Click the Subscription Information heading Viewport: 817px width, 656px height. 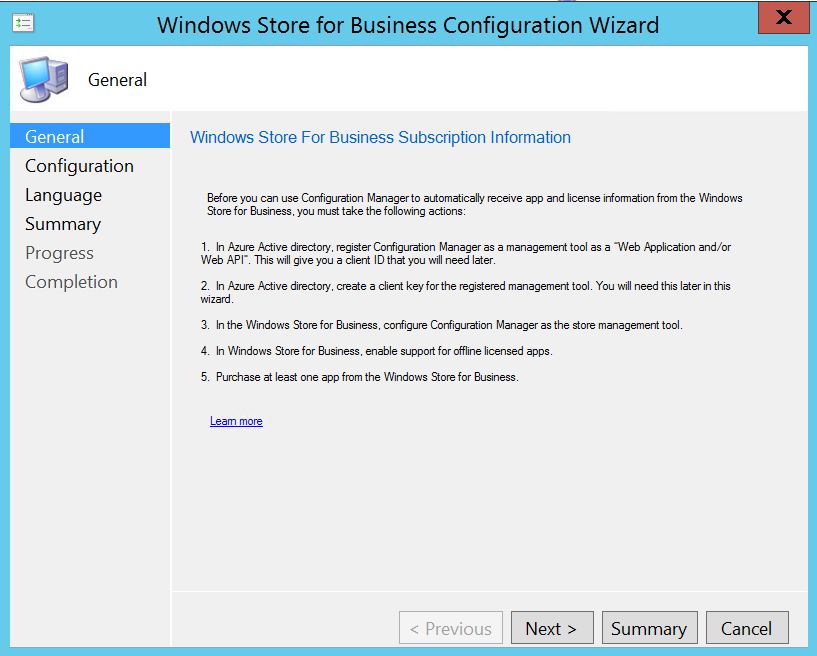click(x=380, y=137)
